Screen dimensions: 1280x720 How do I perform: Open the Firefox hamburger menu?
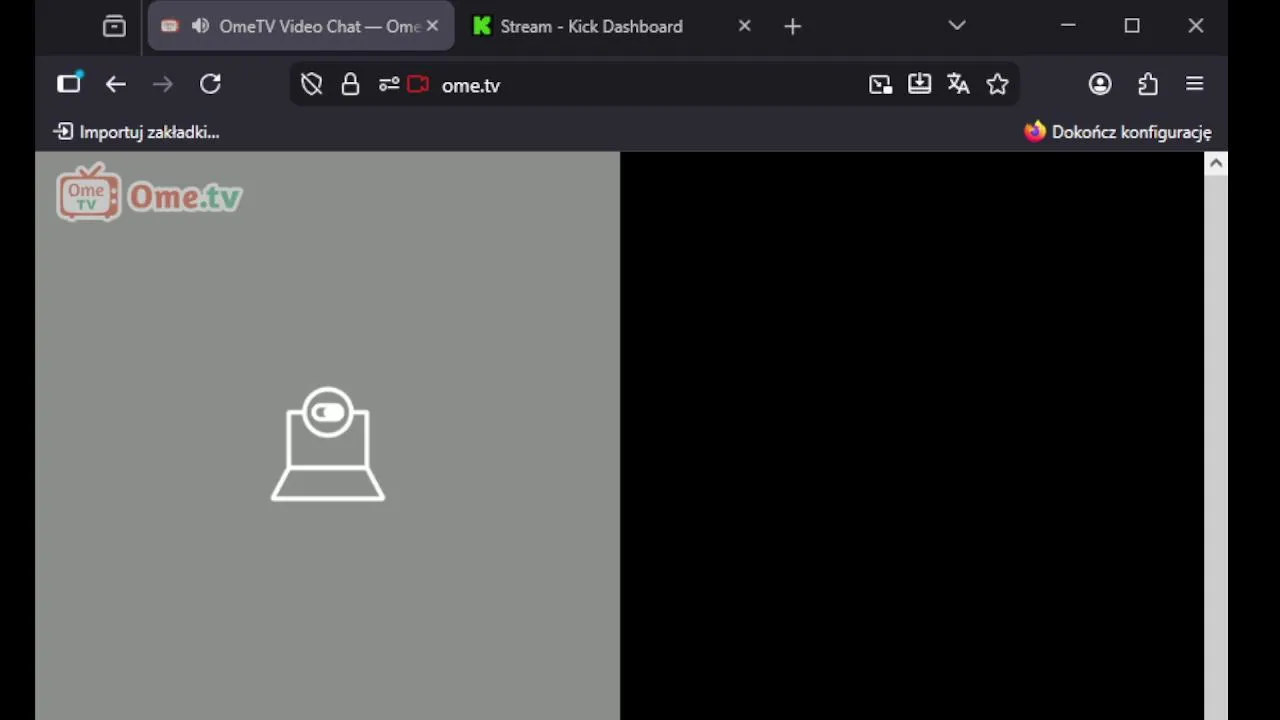click(1195, 85)
